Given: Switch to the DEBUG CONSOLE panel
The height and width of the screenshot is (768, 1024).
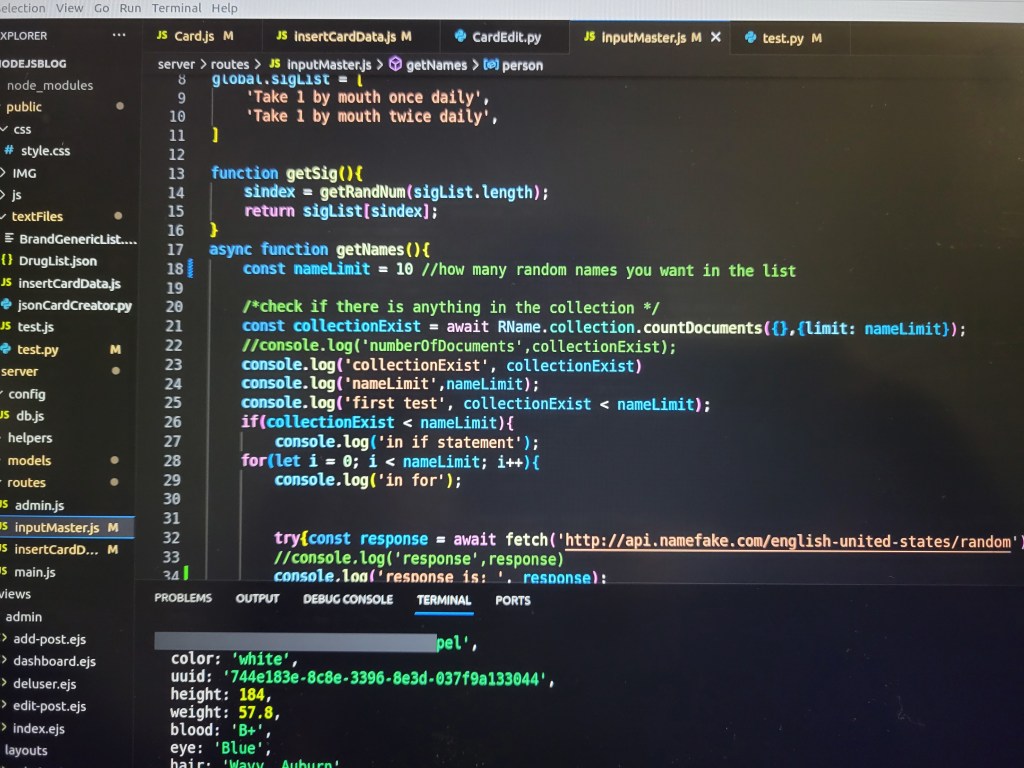Looking at the screenshot, I should [348, 599].
